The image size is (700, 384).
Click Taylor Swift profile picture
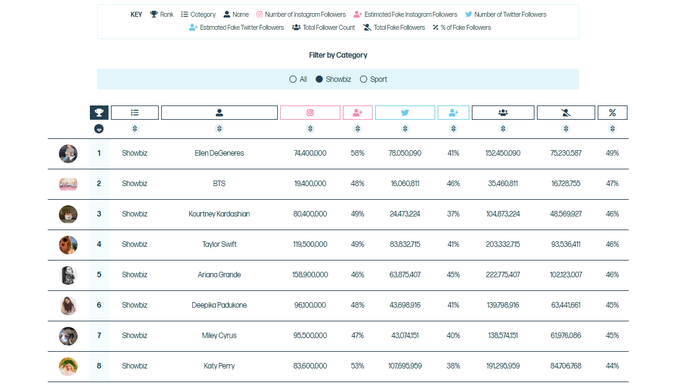coord(68,245)
